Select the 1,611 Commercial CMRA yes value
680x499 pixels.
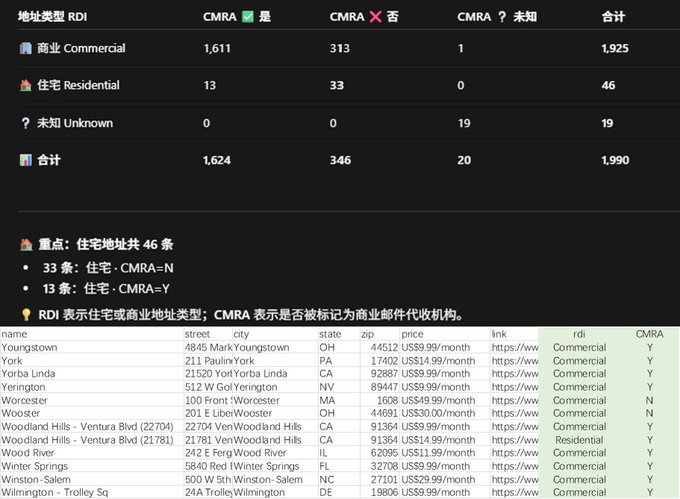click(217, 48)
